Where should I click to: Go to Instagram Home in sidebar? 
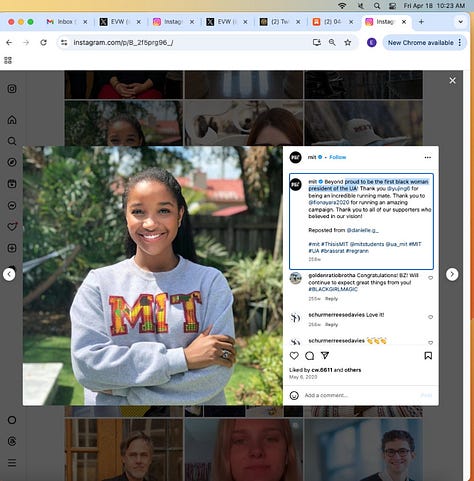pyautogui.click(x=12, y=119)
